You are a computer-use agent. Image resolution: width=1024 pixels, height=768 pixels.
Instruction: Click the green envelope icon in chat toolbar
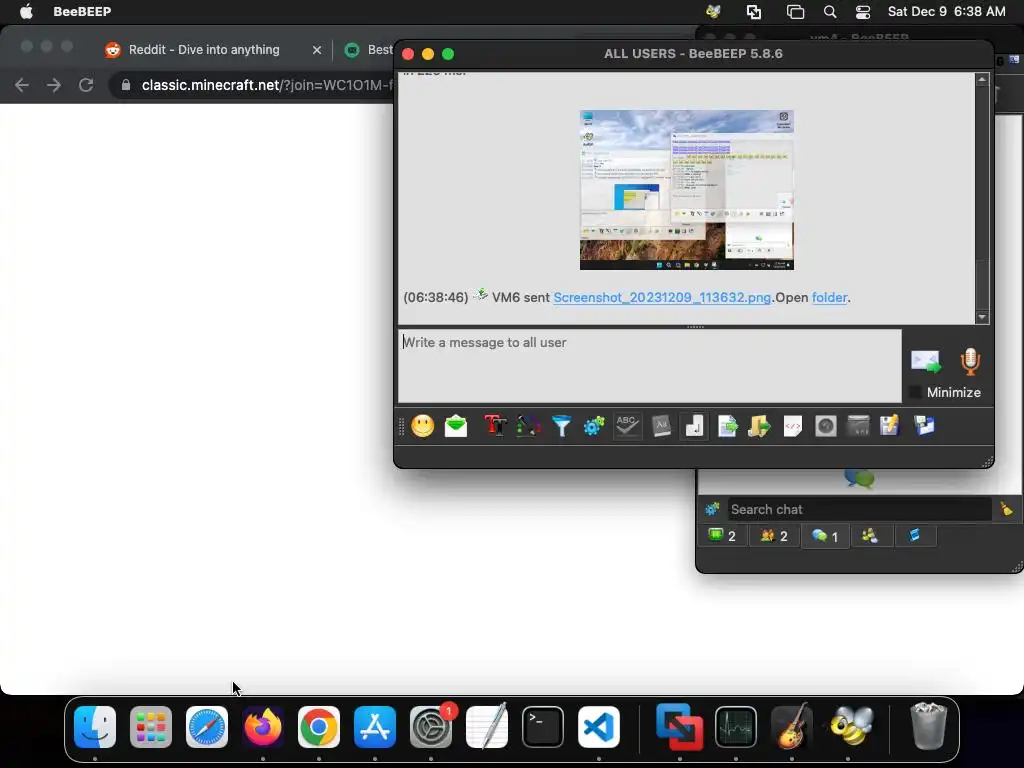point(456,426)
